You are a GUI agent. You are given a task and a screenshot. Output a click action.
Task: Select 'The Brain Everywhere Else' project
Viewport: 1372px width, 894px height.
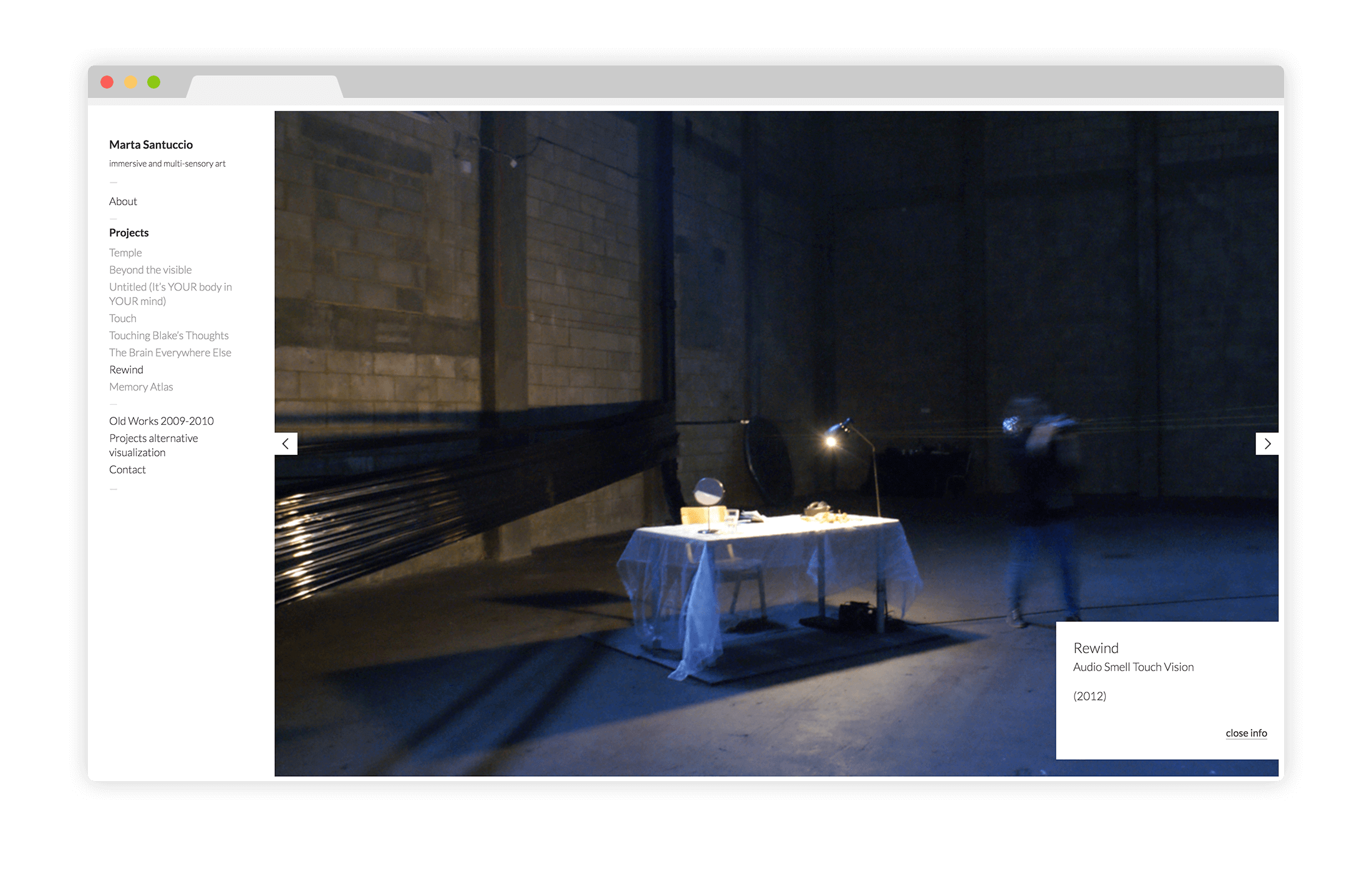point(170,352)
